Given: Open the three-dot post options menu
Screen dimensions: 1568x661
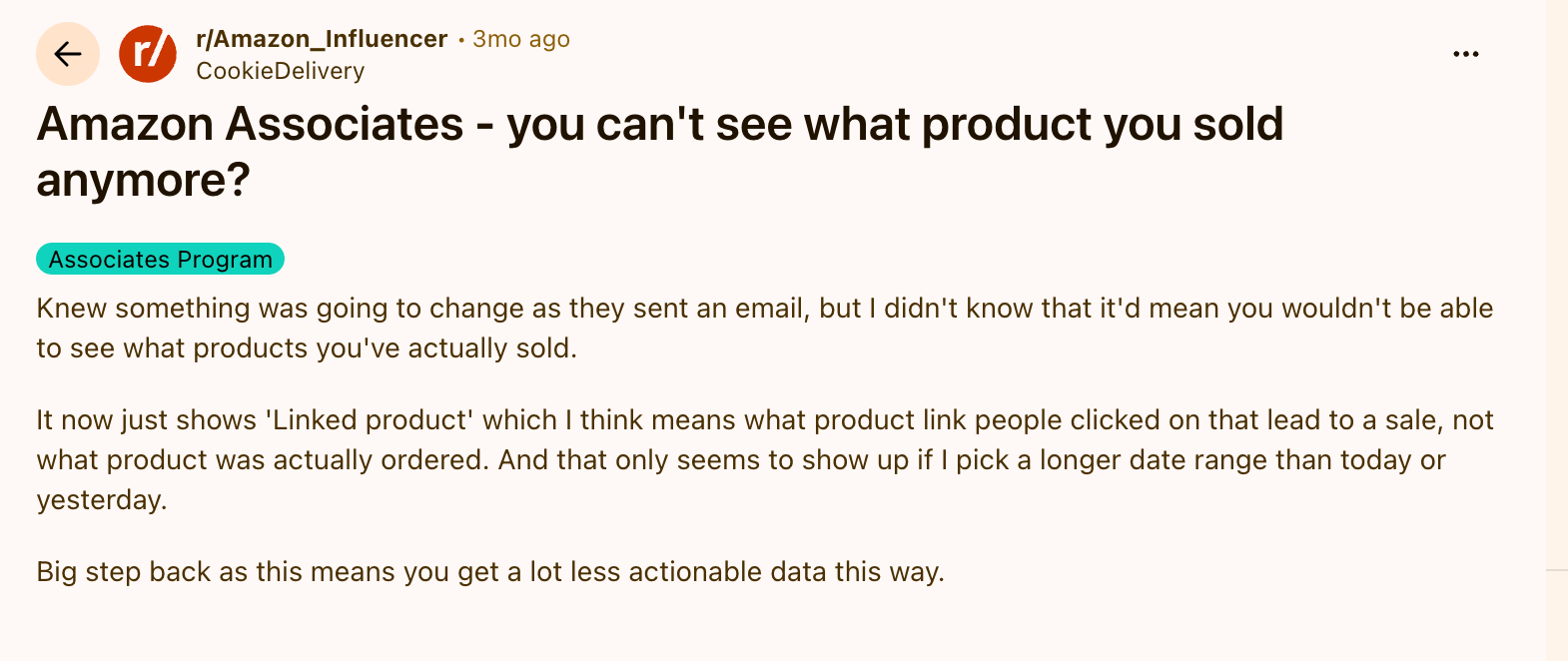Looking at the screenshot, I should (1465, 54).
